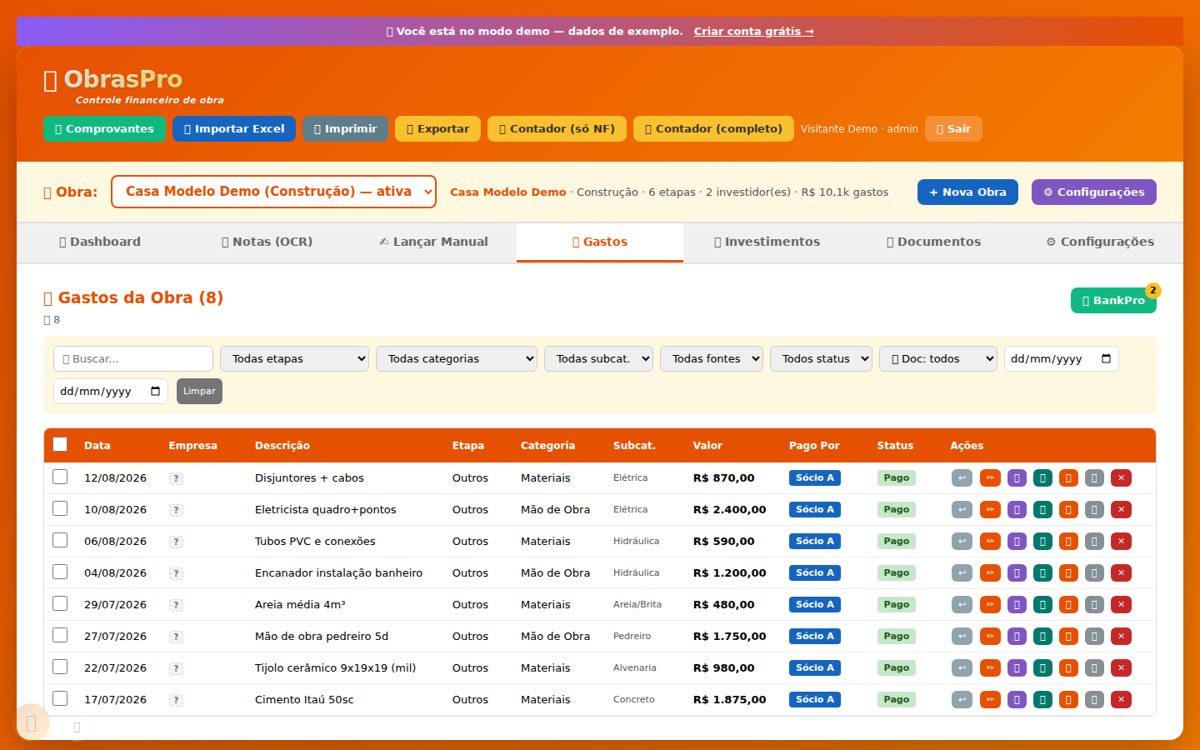
Task: Expand the Obra selector Casa Modelo Demo
Action: tap(274, 192)
